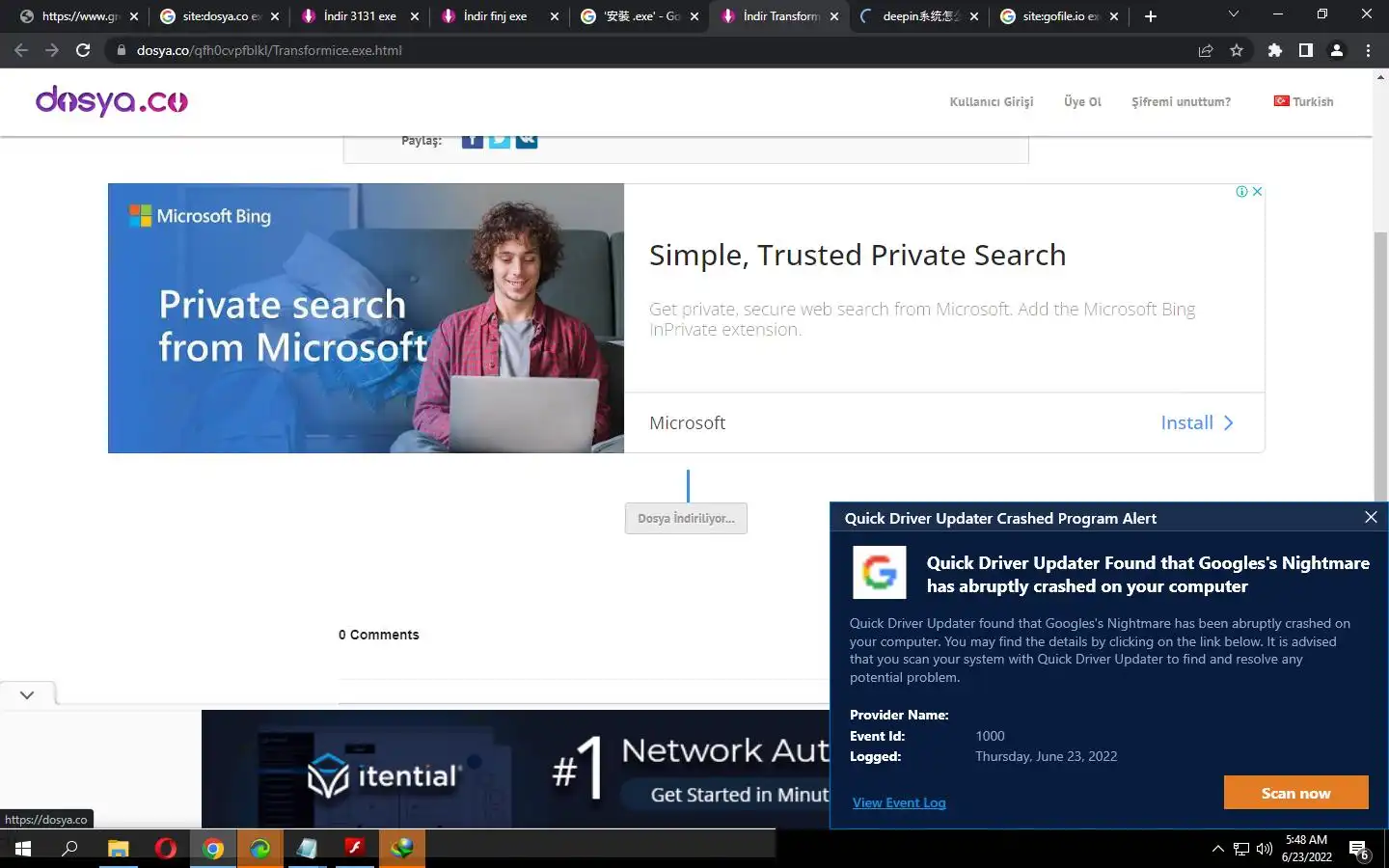Click the Kullanıcı Girişi link

[991, 102]
